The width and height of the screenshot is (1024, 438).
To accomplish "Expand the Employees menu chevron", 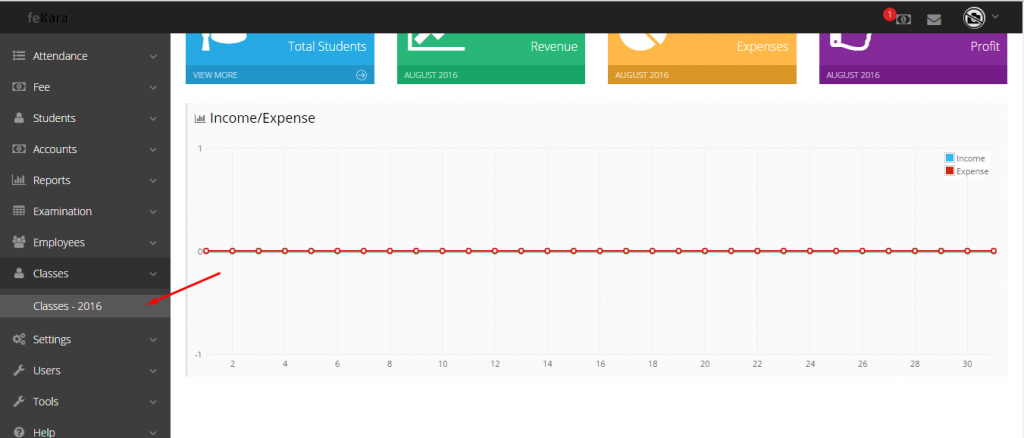I will coord(153,243).
